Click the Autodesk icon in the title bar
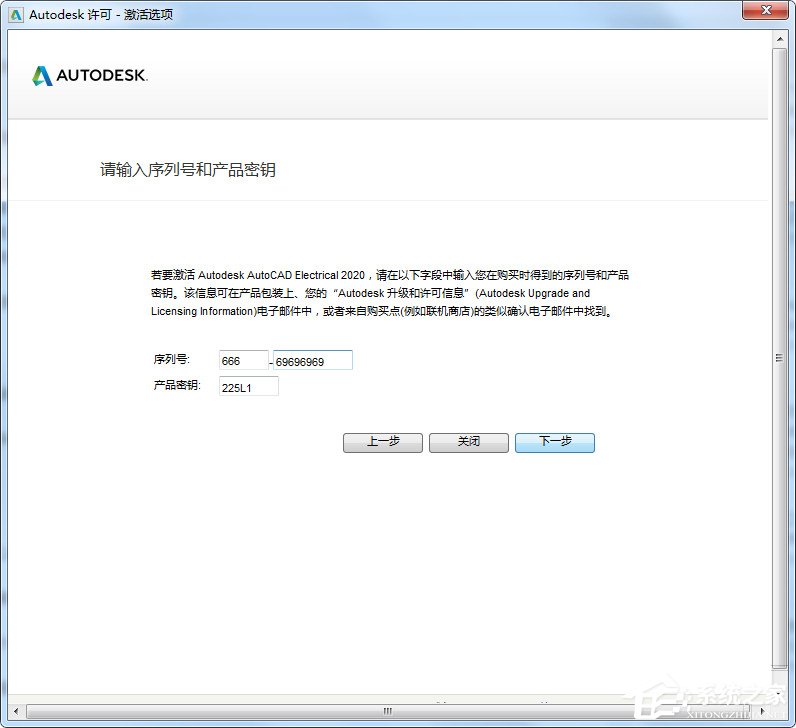Image resolution: width=796 pixels, height=728 pixels. [15, 14]
